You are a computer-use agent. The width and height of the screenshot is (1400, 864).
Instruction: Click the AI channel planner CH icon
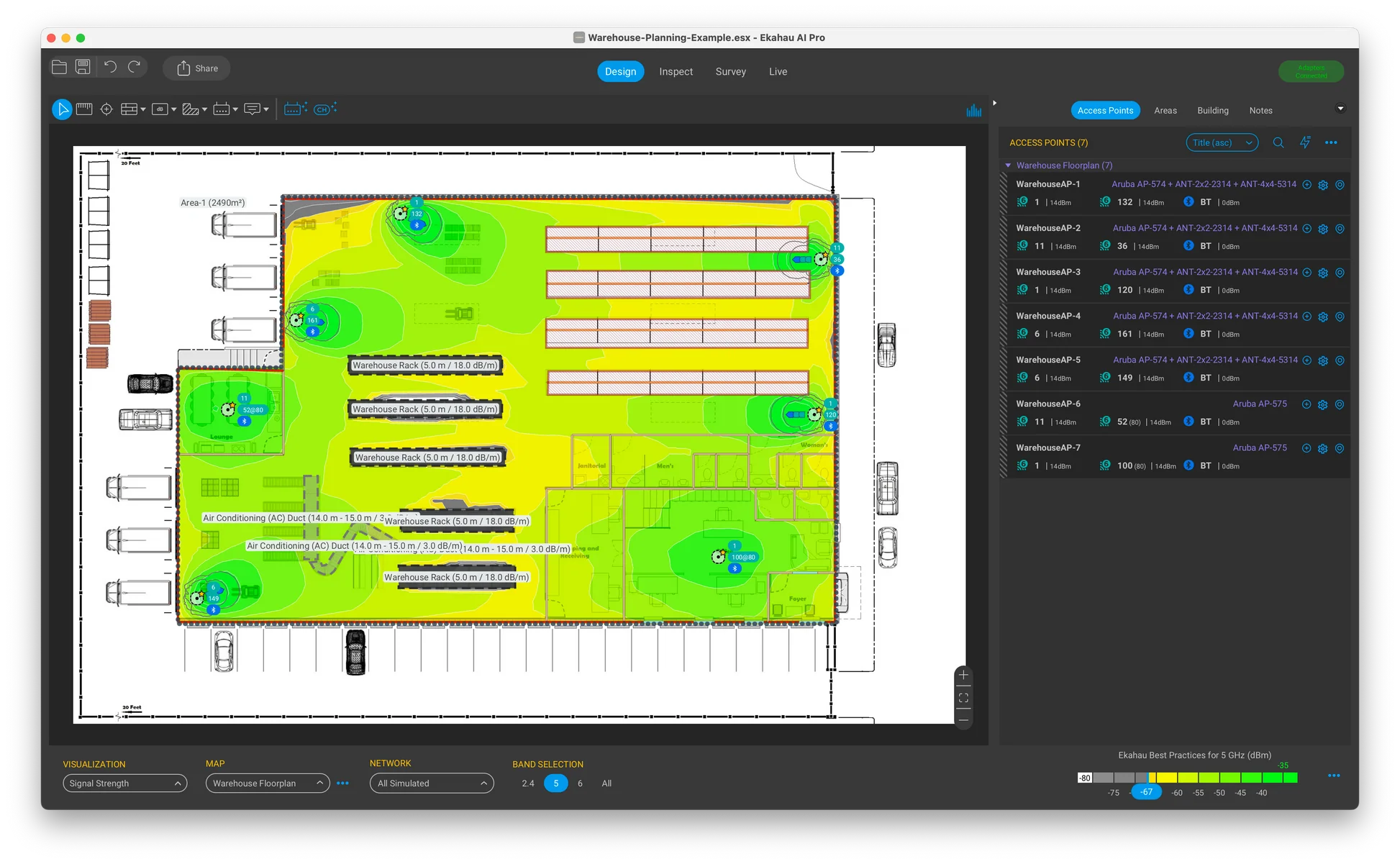(324, 109)
